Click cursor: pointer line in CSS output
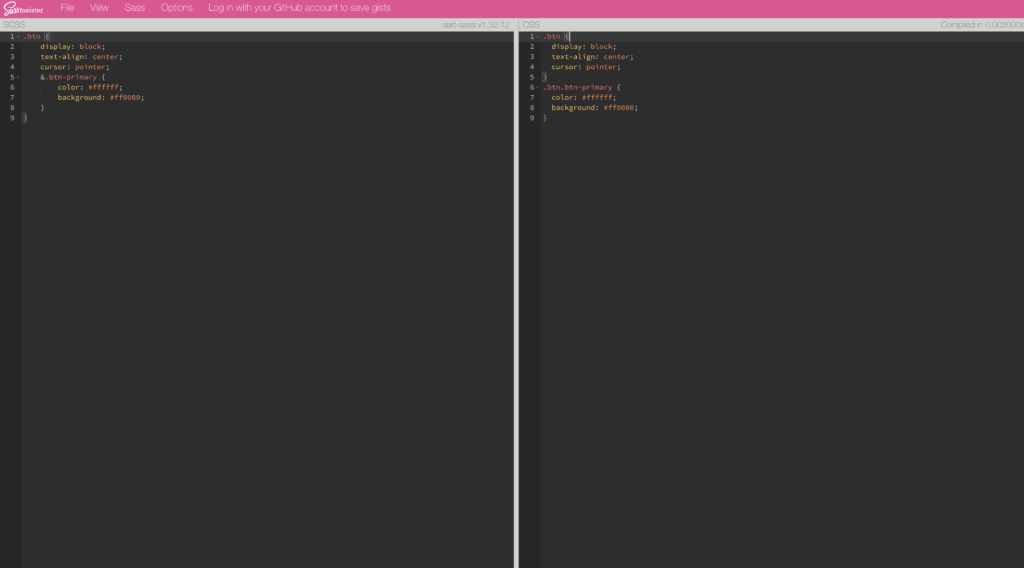The image size is (1024, 568). coord(585,67)
